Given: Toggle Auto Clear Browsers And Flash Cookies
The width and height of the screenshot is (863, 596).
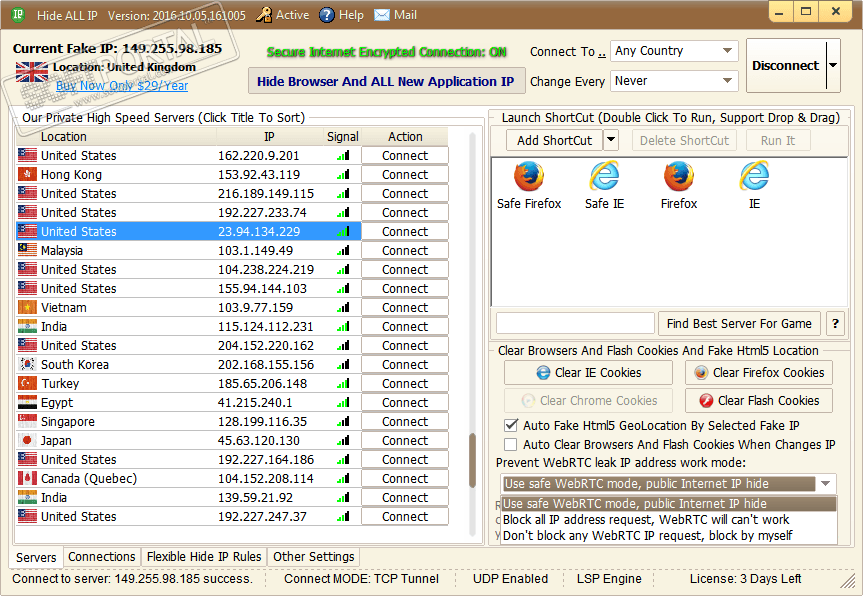Looking at the screenshot, I should pyautogui.click(x=511, y=445).
